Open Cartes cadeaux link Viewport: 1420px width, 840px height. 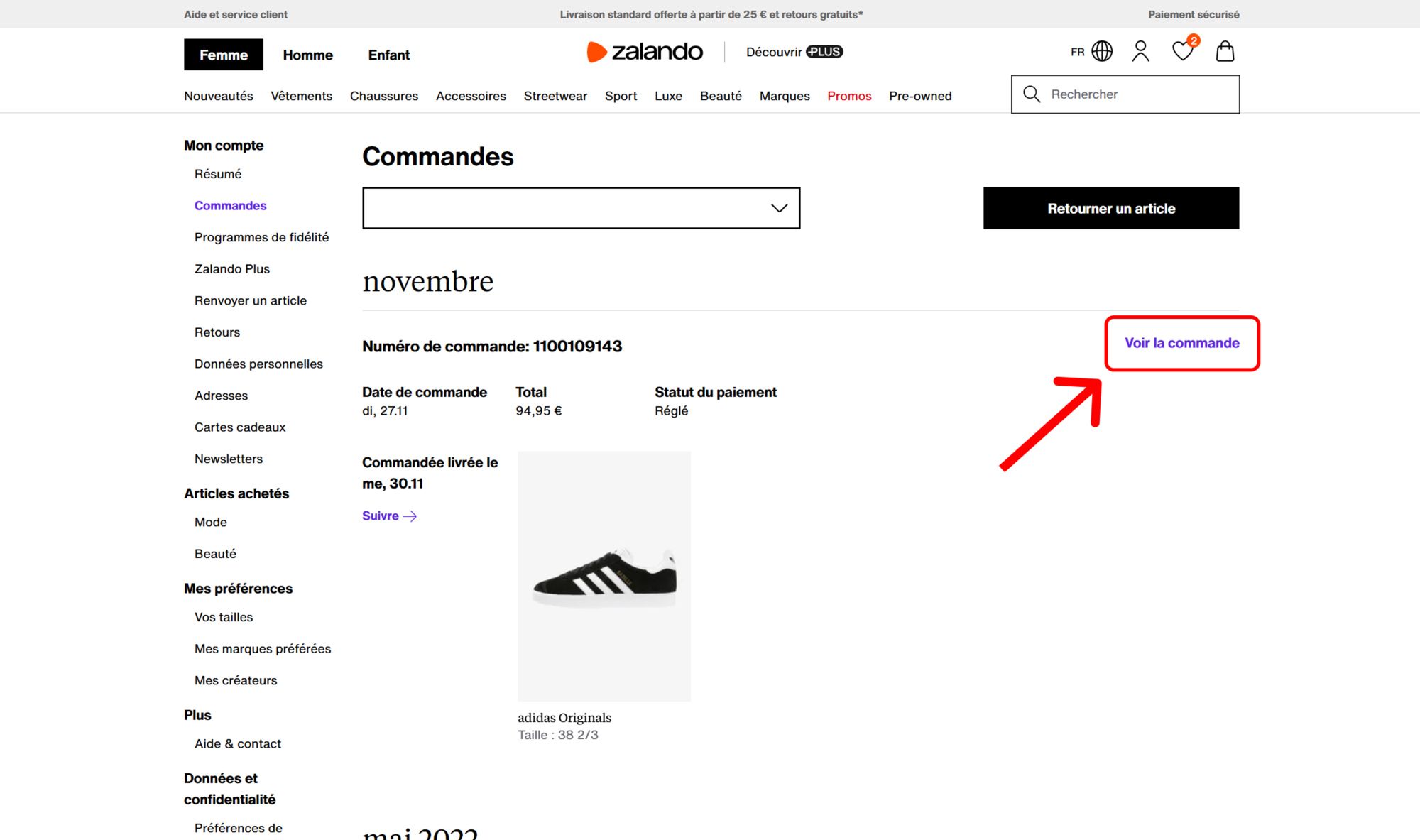point(240,427)
